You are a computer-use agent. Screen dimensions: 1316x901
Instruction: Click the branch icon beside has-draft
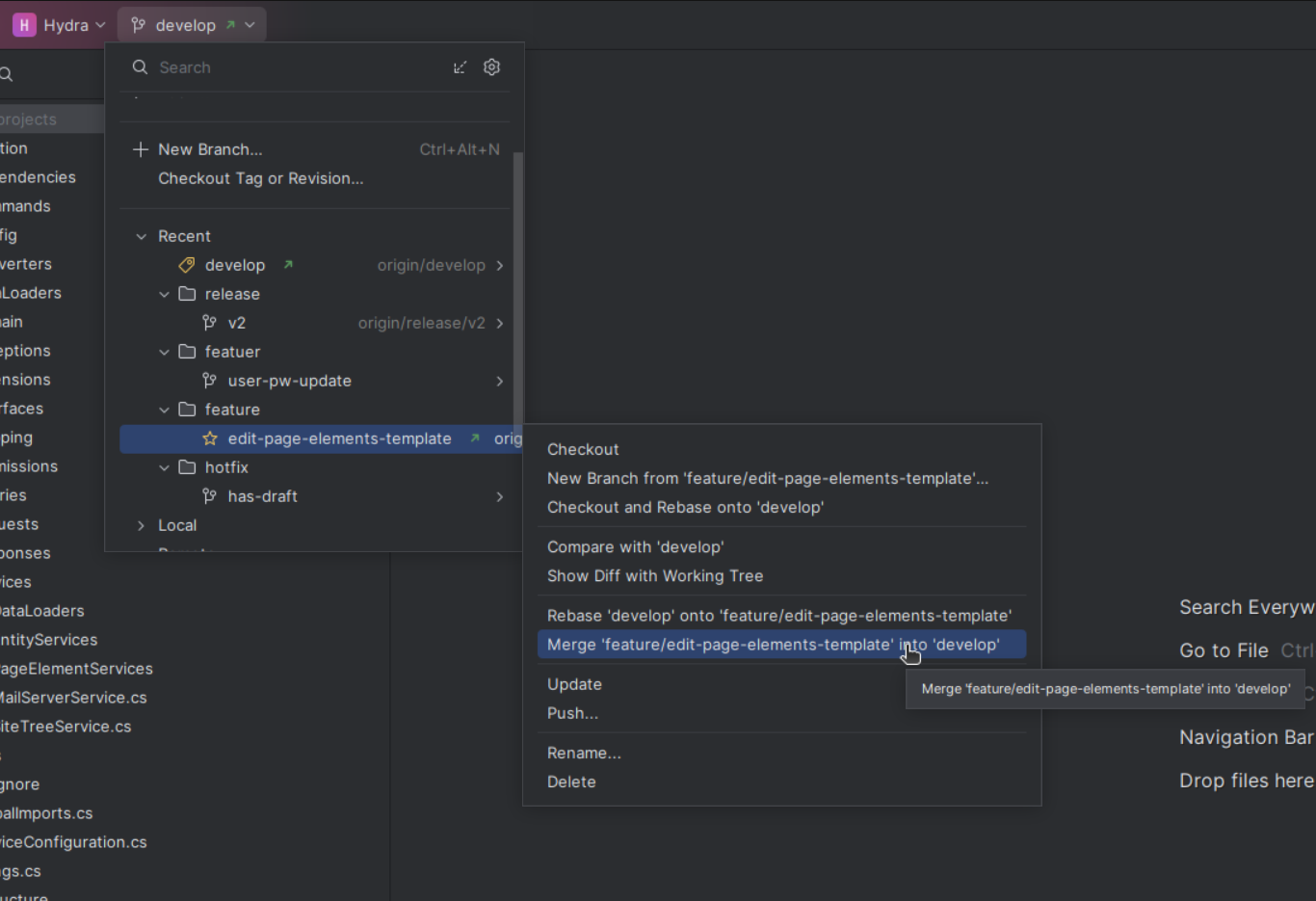pyautogui.click(x=210, y=496)
